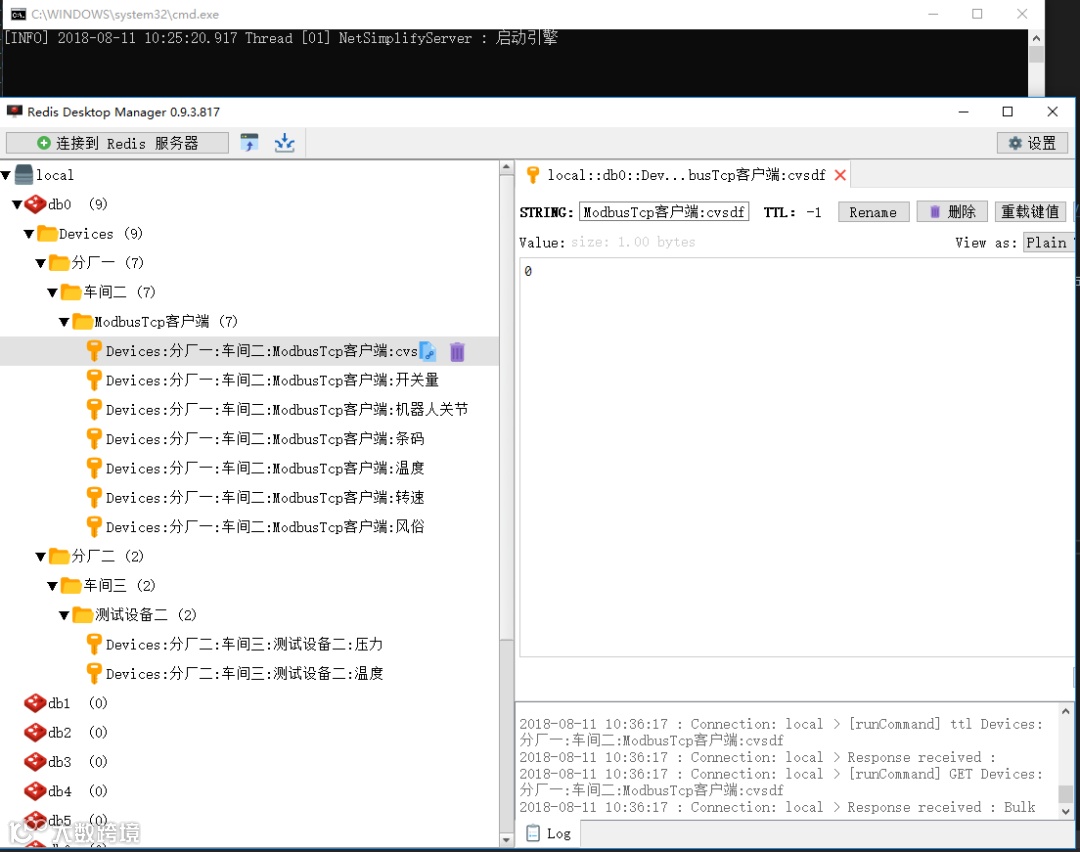
Task: Click the db2 database icon
Action: (x=35, y=732)
